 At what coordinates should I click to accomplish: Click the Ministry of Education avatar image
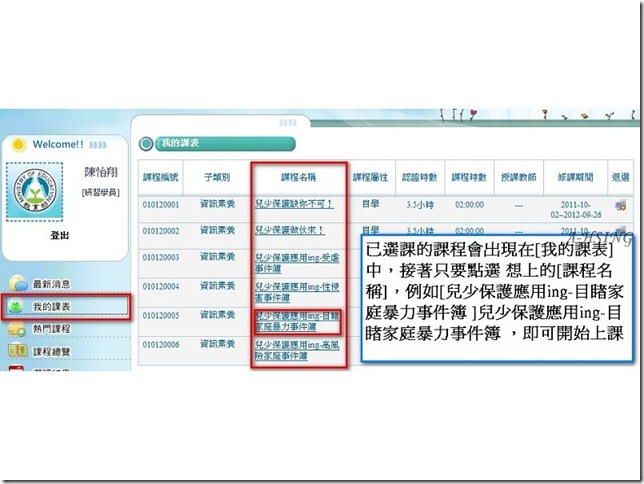(34, 191)
